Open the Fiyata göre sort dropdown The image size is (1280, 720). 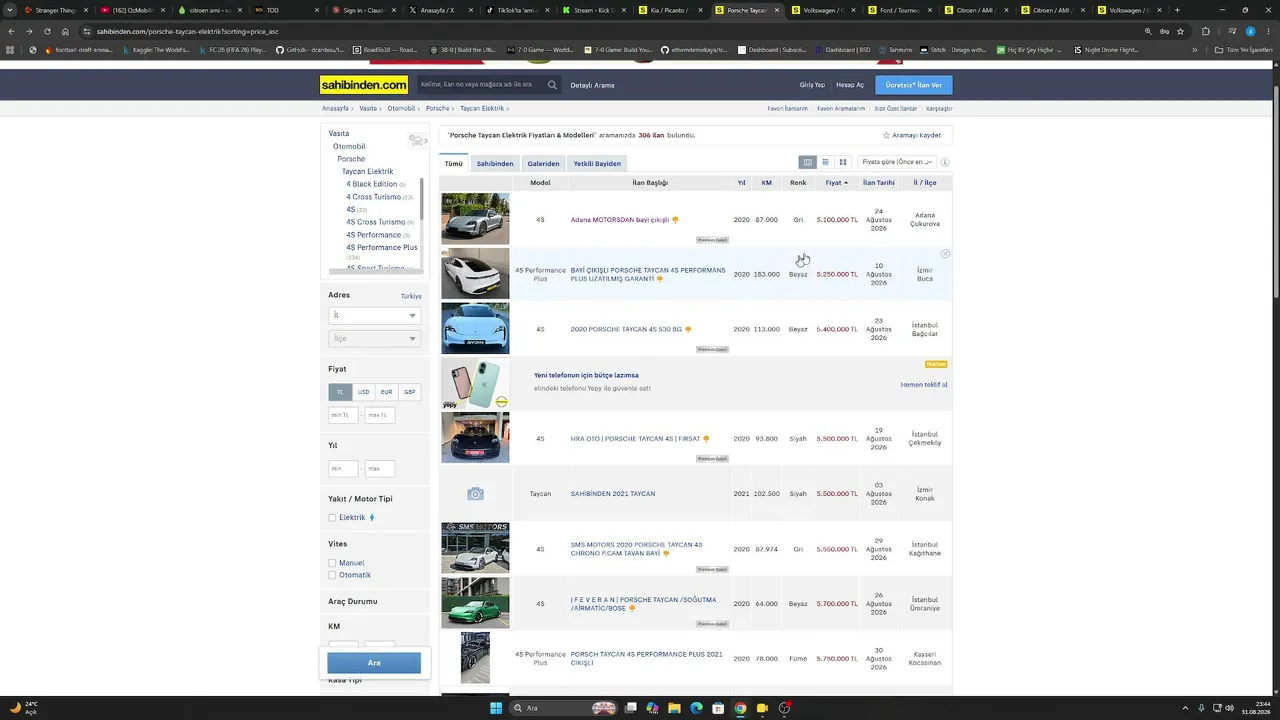(897, 162)
